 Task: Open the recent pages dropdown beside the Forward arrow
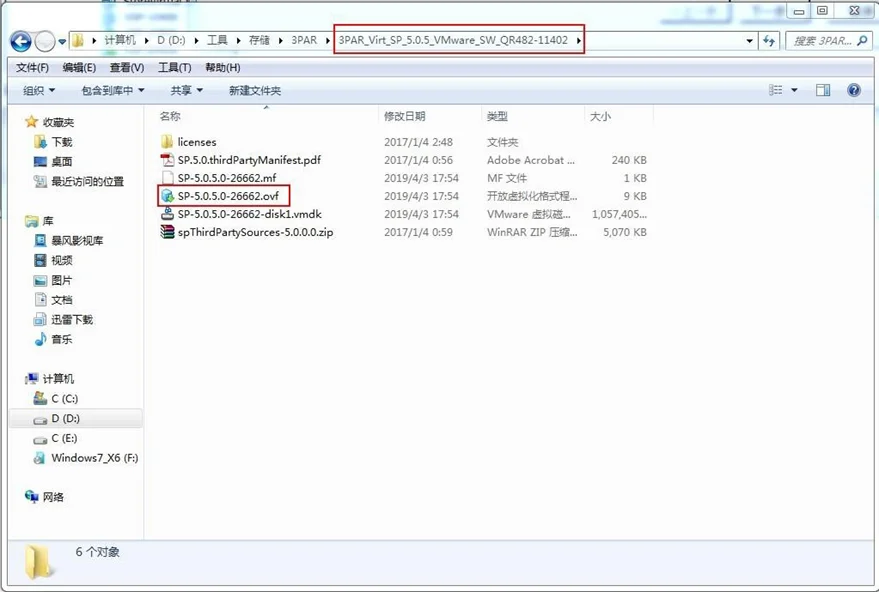pyautogui.click(x=62, y=41)
